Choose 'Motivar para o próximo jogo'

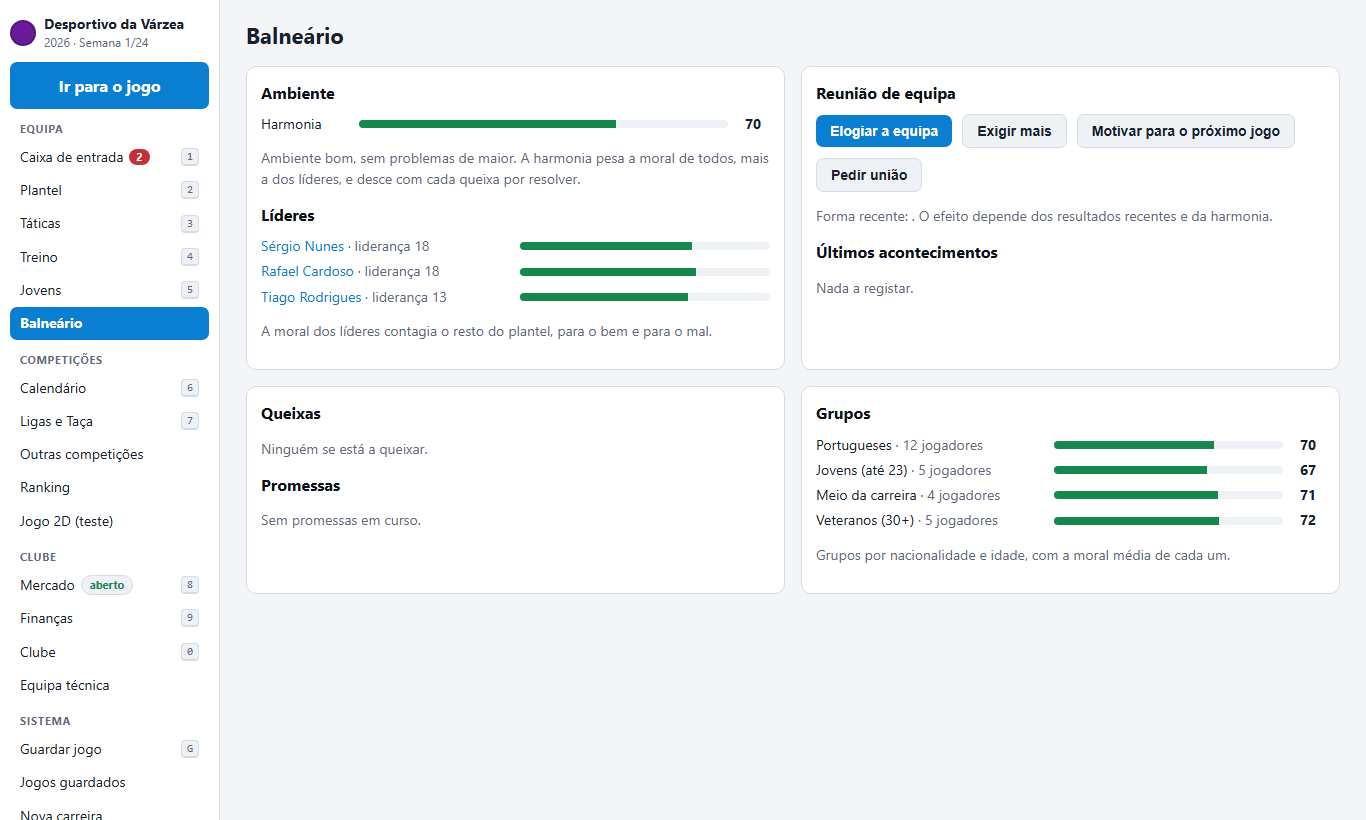point(1185,131)
